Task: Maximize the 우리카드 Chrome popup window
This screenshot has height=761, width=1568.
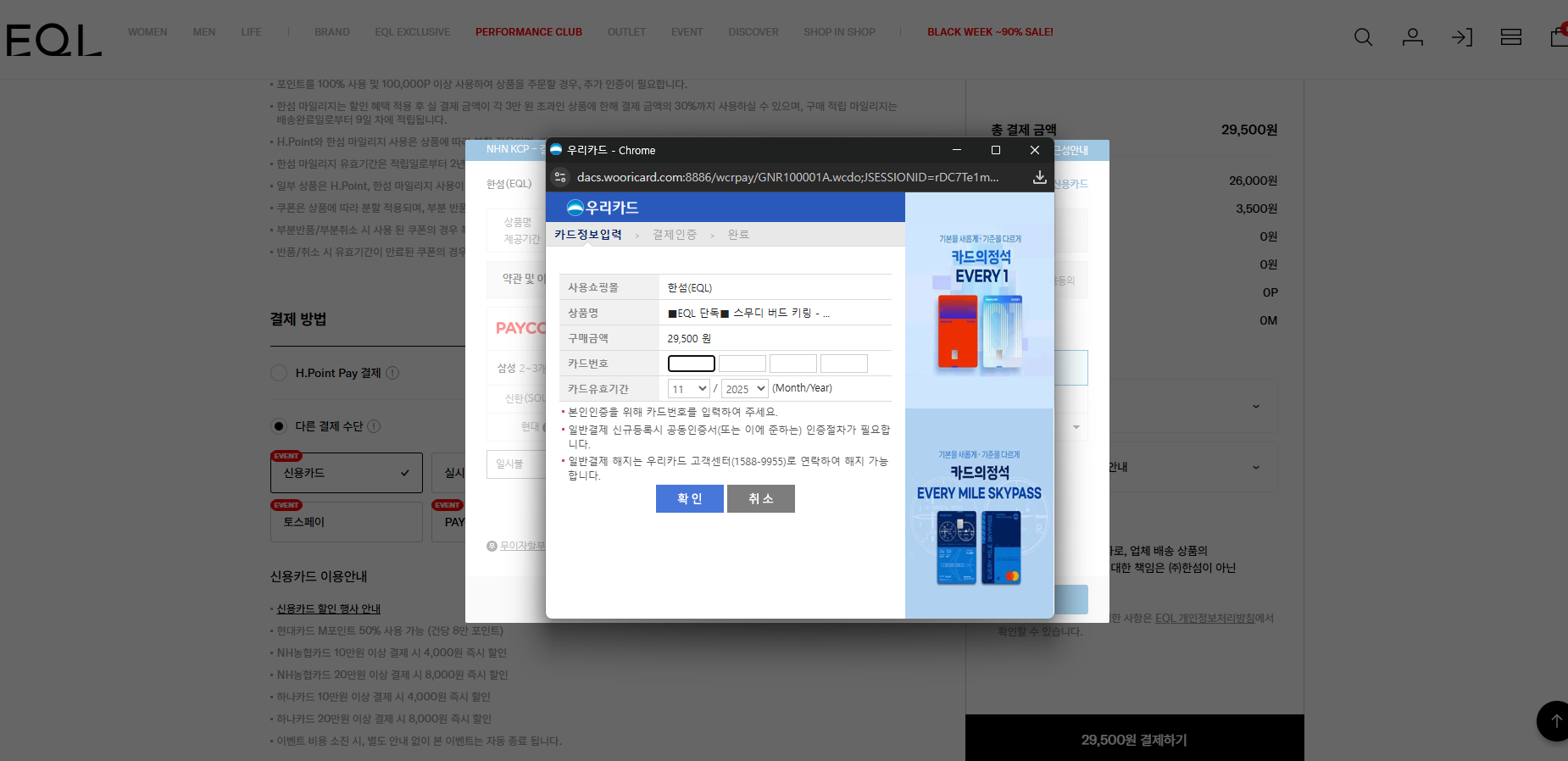Action: (996, 150)
